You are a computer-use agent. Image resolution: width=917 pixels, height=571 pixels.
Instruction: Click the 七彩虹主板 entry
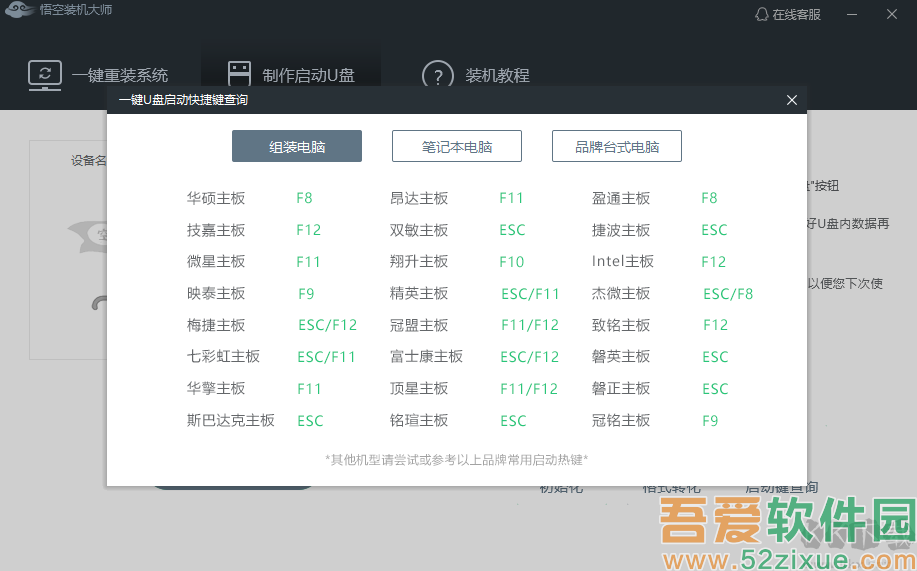(223, 356)
